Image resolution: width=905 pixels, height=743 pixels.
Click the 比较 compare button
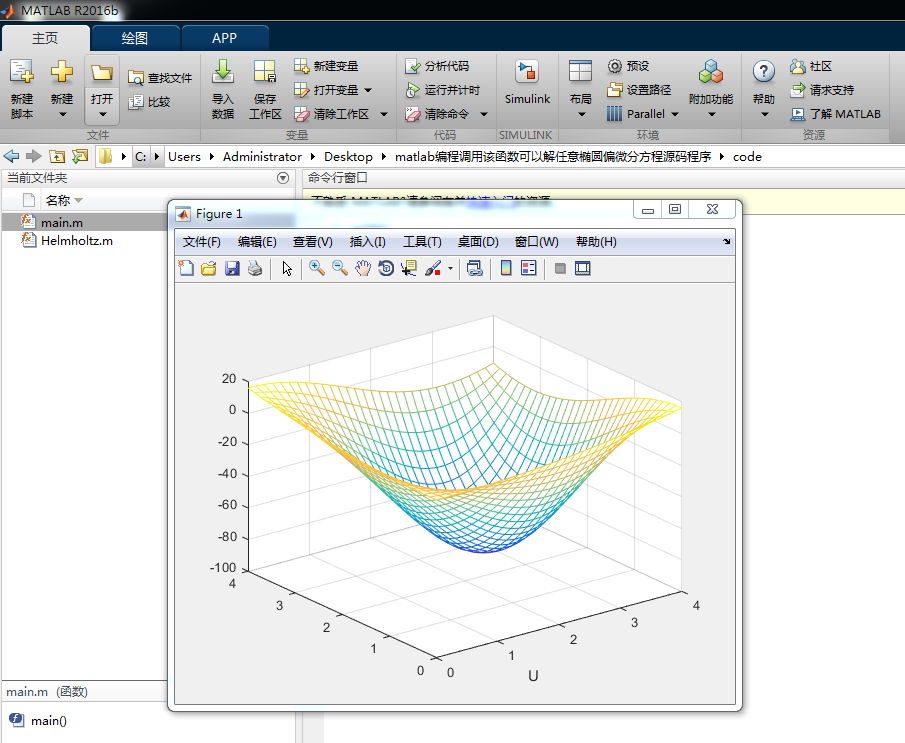150,102
